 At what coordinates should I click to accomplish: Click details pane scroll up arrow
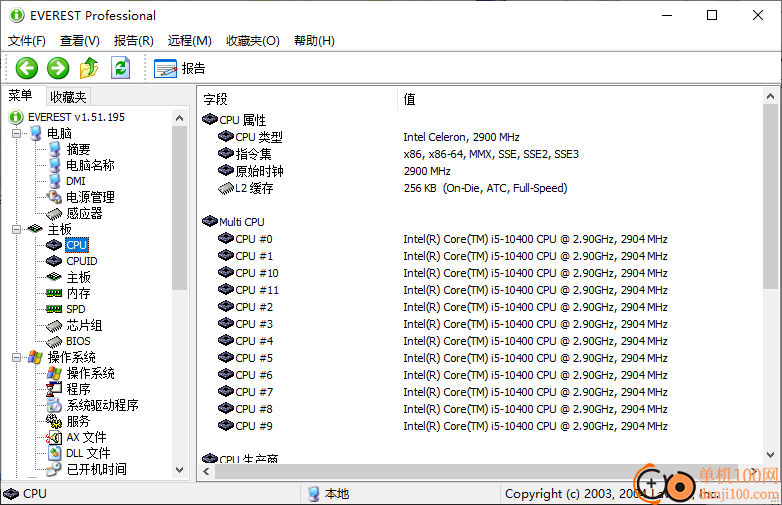point(770,96)
